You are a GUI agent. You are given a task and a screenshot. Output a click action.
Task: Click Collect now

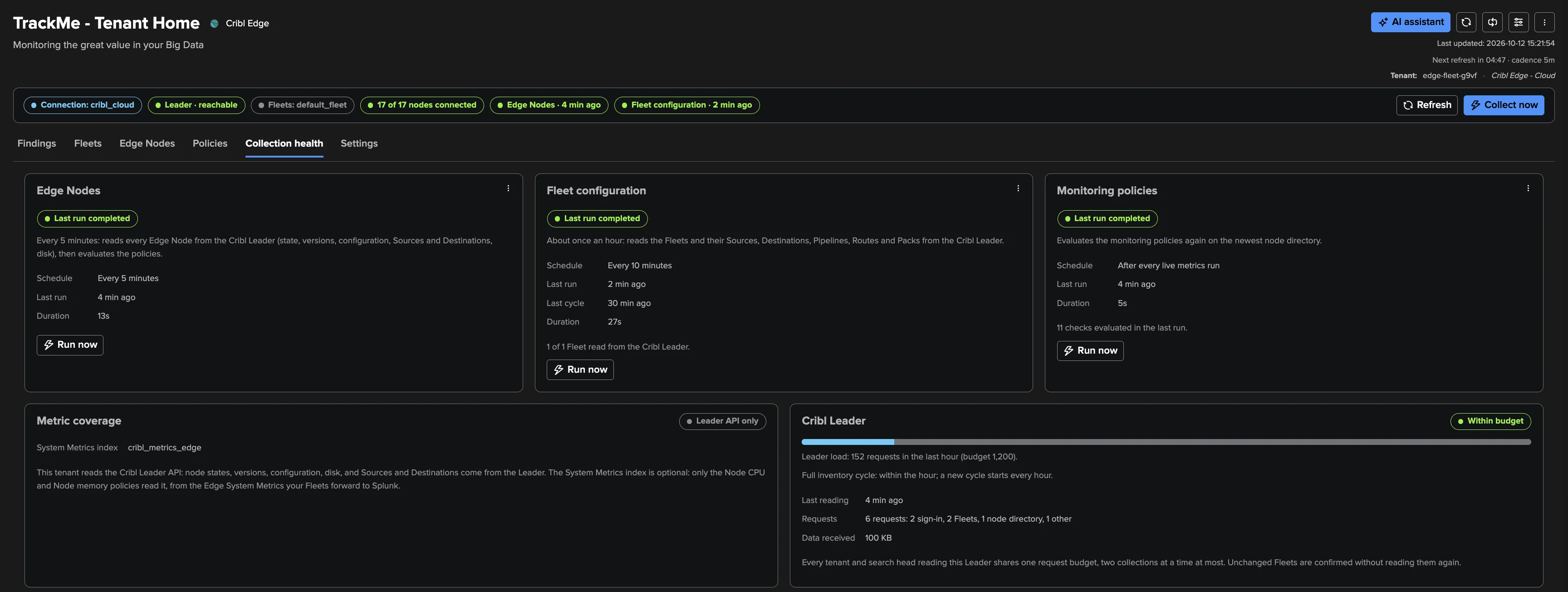click(x=1504, y=105)
